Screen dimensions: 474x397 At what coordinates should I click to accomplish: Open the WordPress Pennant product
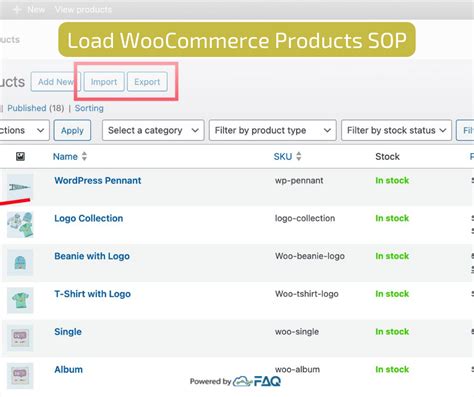coord(98,180)
